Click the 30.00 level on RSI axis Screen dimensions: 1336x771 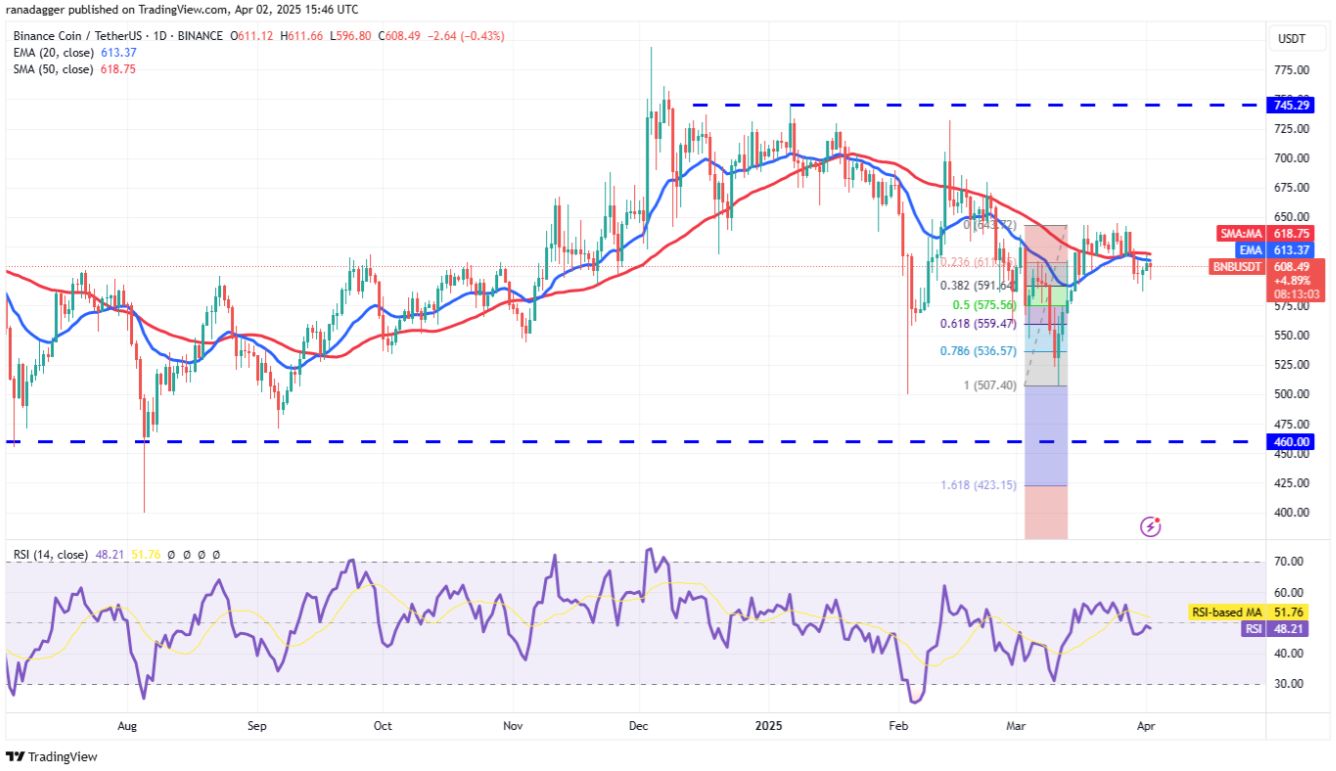click(x=1289, y=684)
